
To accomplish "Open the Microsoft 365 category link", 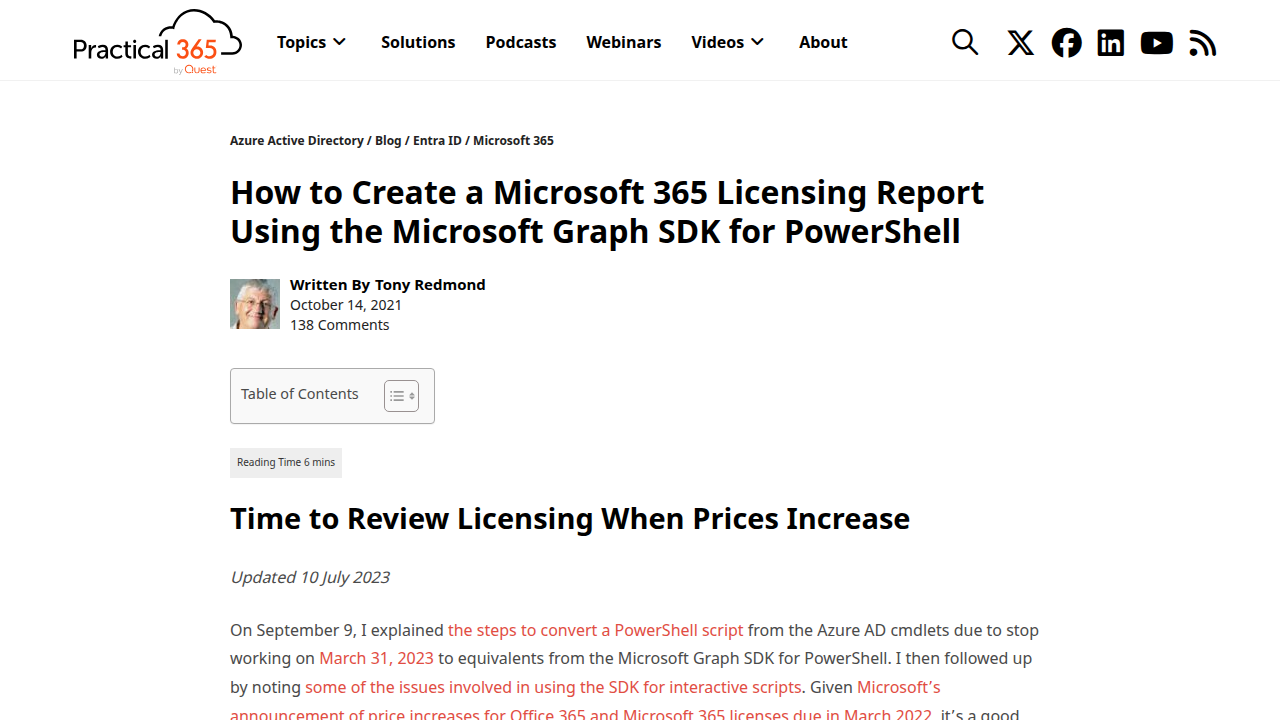I will [513, 141].
